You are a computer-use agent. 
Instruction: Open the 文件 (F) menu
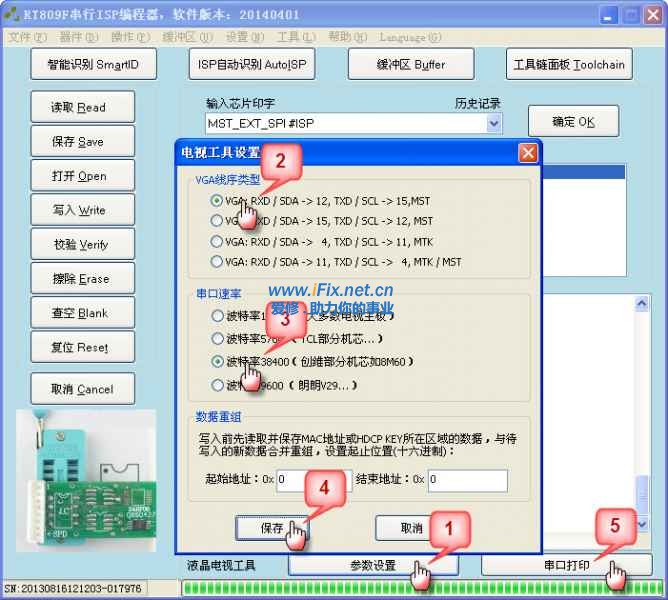tap(27, 37)
